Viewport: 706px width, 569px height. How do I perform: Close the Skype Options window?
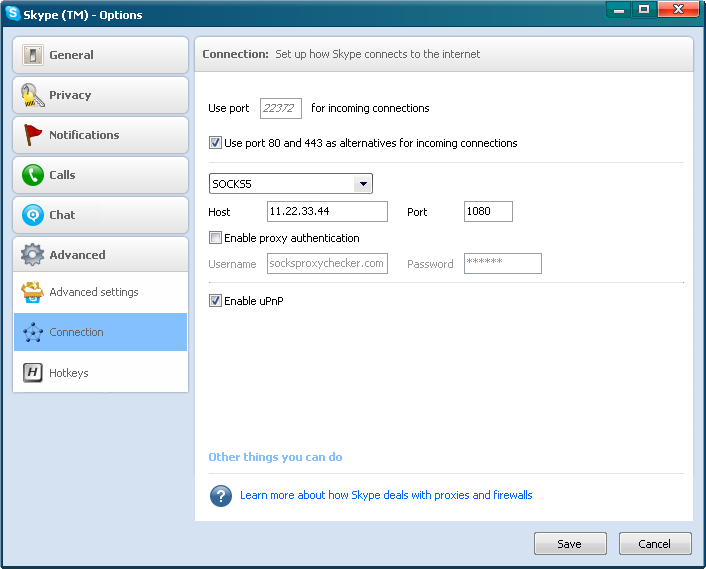point(679,9)
